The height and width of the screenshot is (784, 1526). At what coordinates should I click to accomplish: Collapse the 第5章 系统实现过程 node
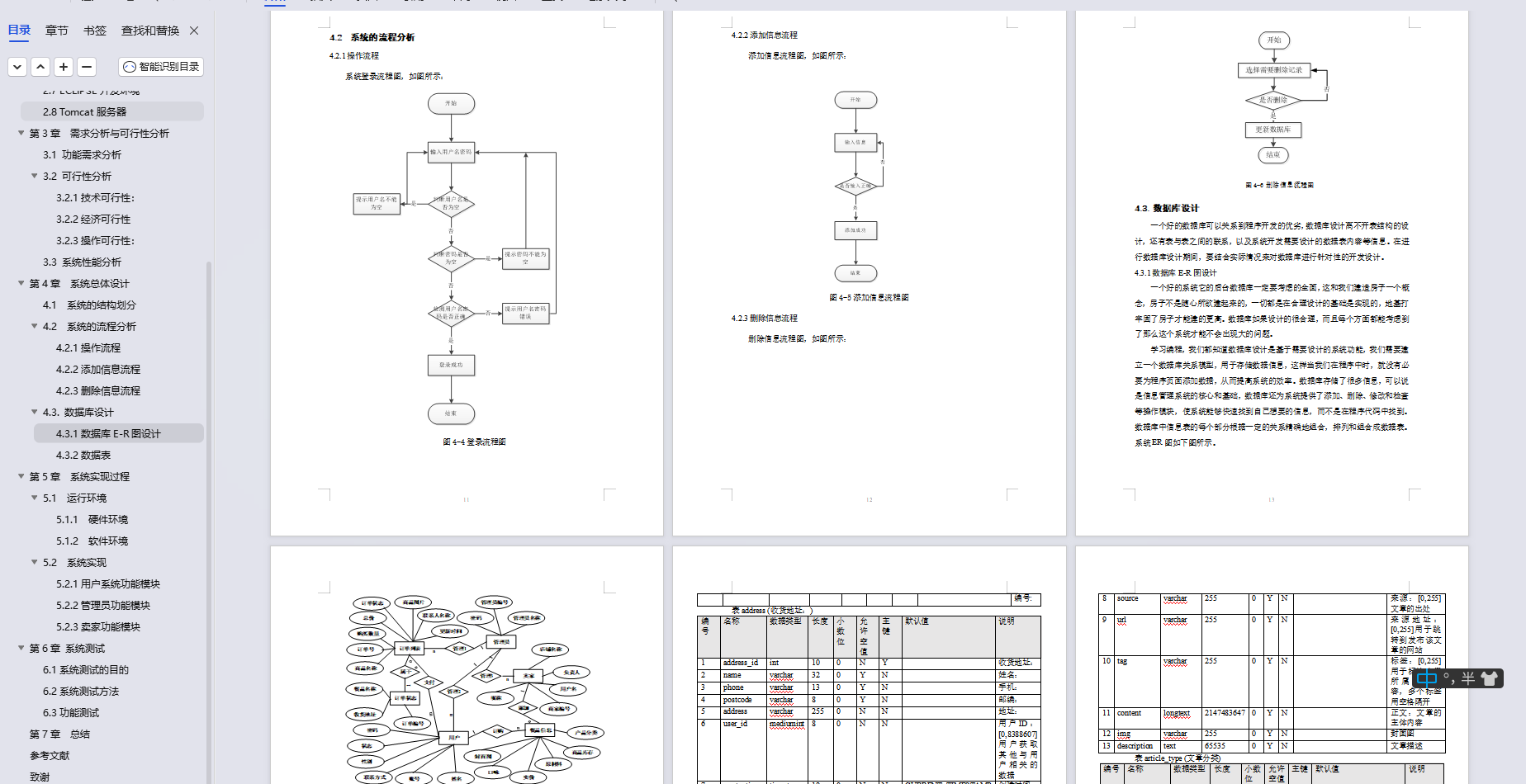point(21,476)
